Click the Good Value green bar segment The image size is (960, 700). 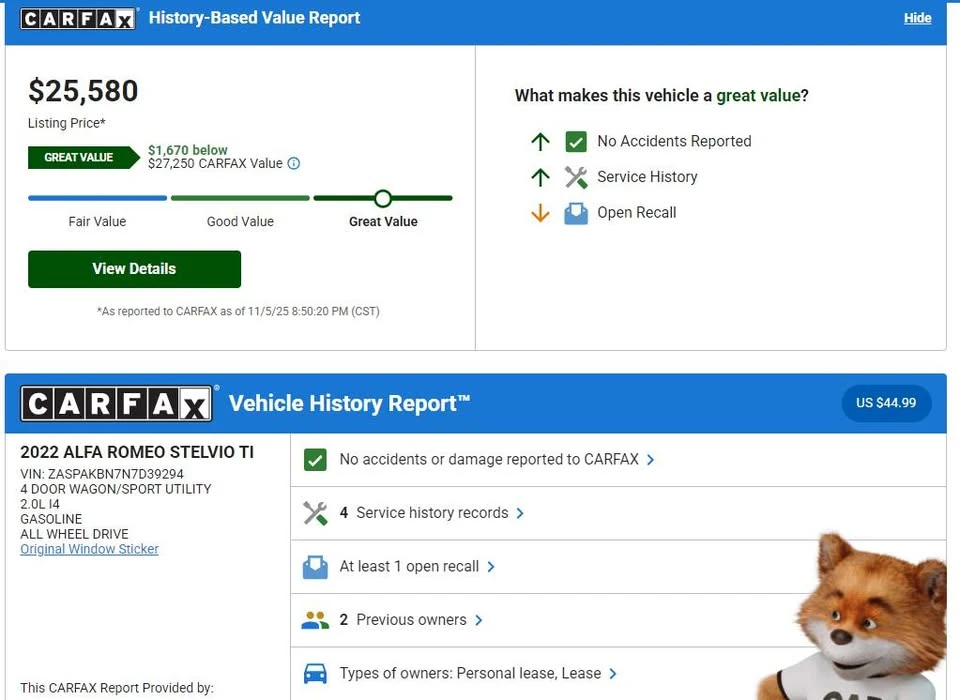[x=240, y=198]
